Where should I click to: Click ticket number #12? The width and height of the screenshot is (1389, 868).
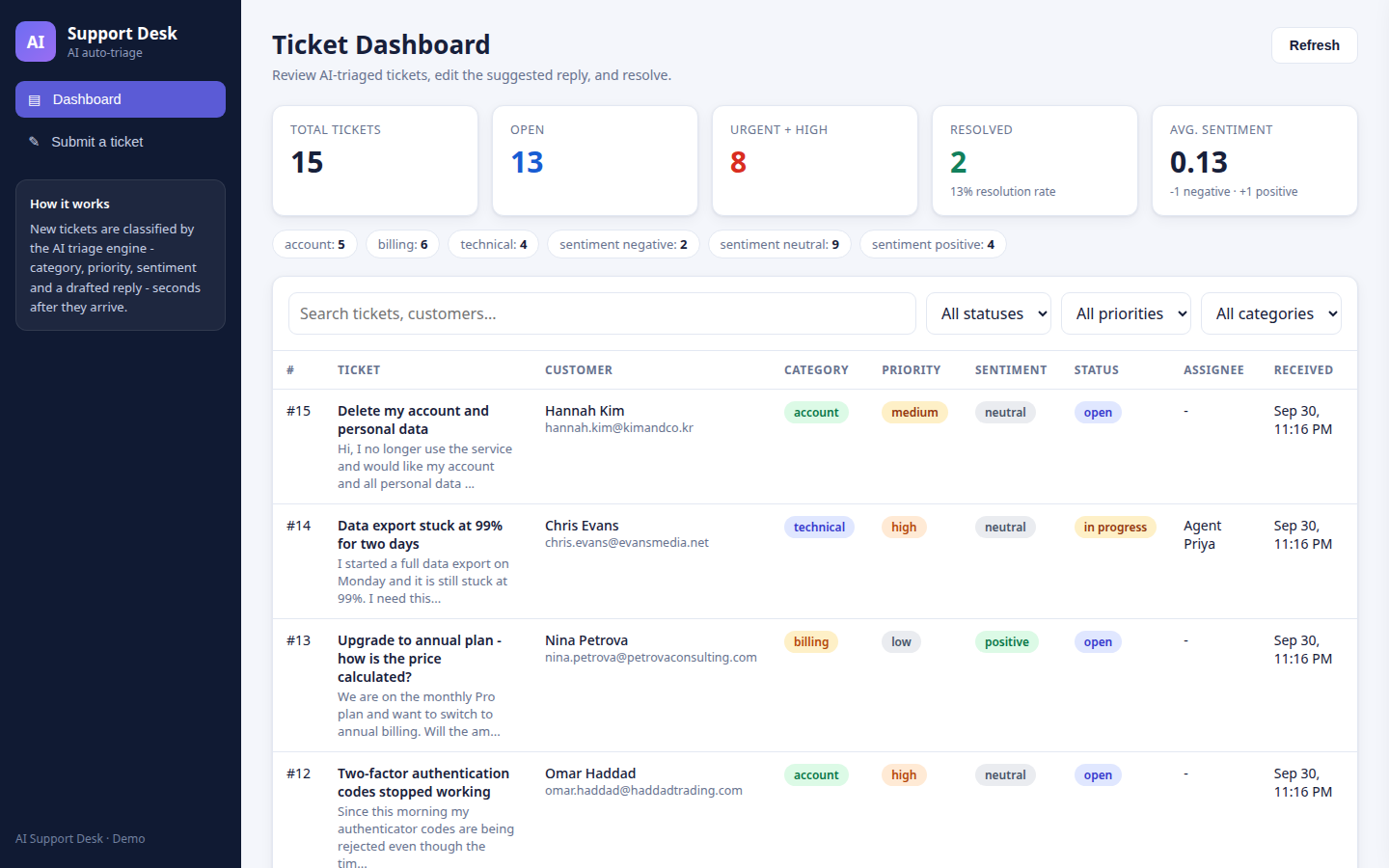(x=299, y=773)
